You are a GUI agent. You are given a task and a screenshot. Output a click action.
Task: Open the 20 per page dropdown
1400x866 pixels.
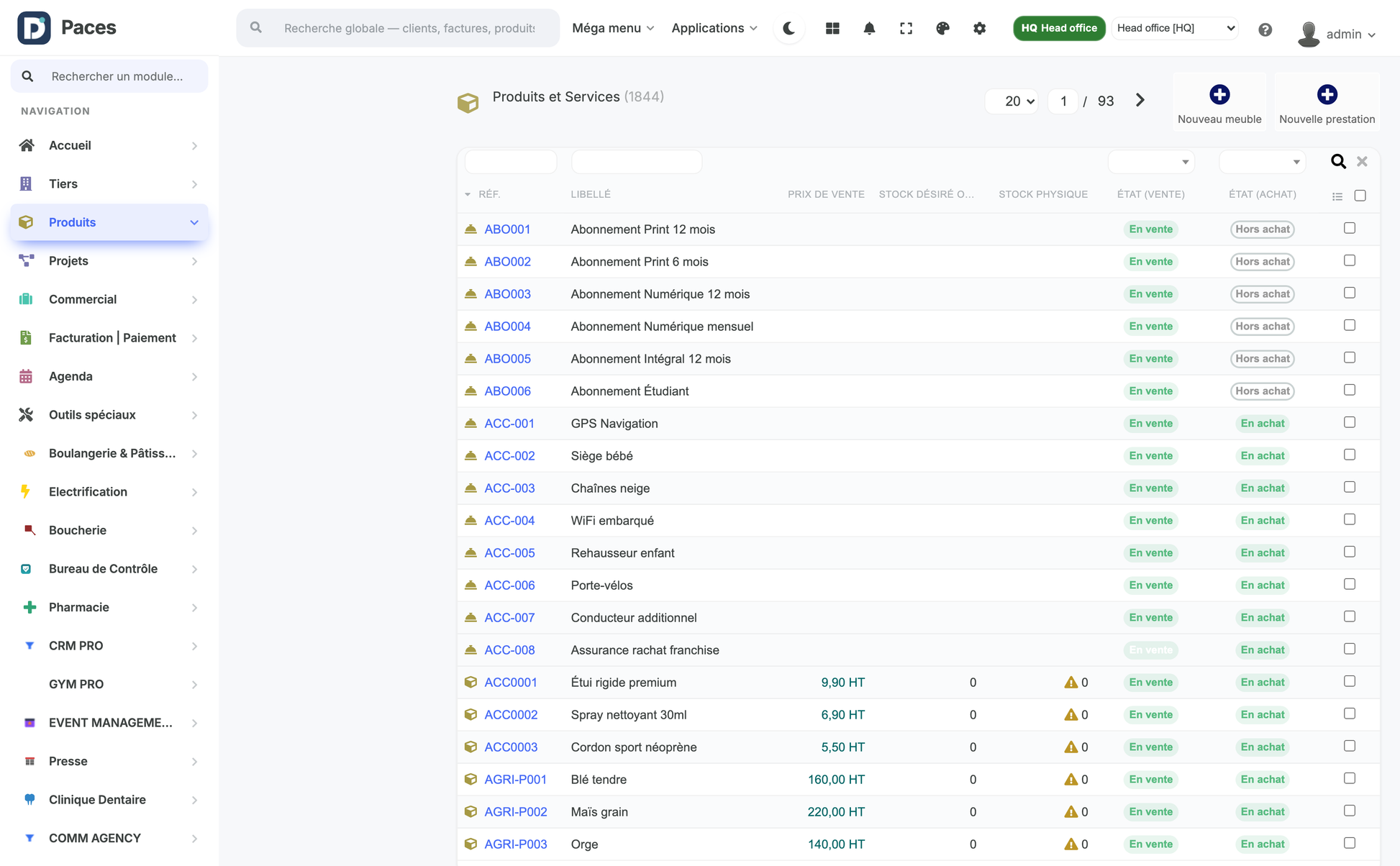coord(1012,101)
